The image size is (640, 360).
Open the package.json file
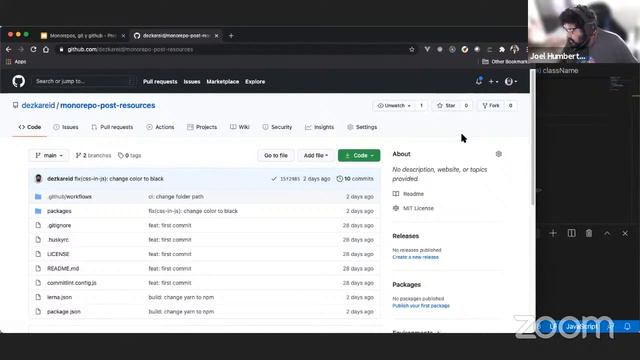64,311
